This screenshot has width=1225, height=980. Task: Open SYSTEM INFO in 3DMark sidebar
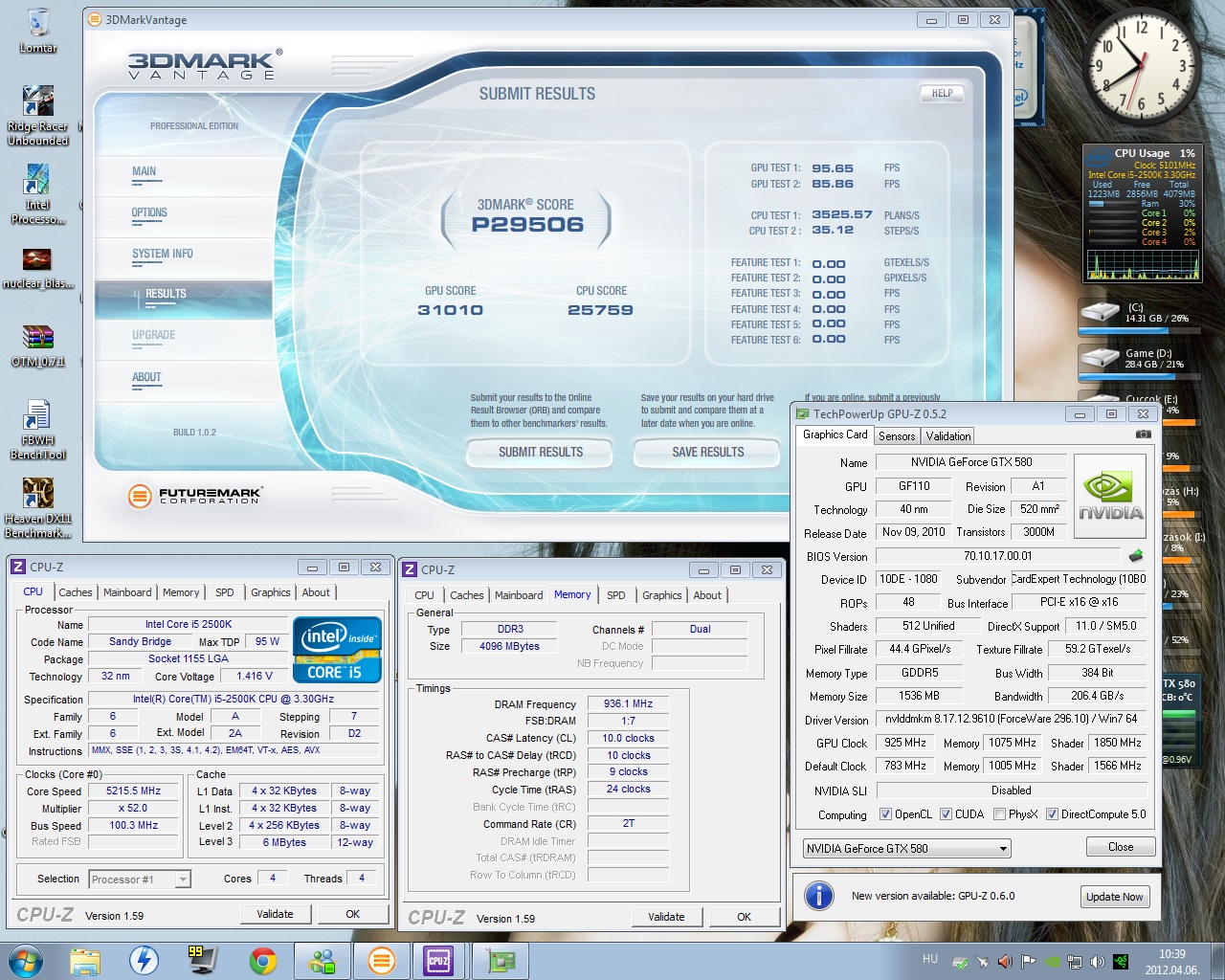click(163, 254)
